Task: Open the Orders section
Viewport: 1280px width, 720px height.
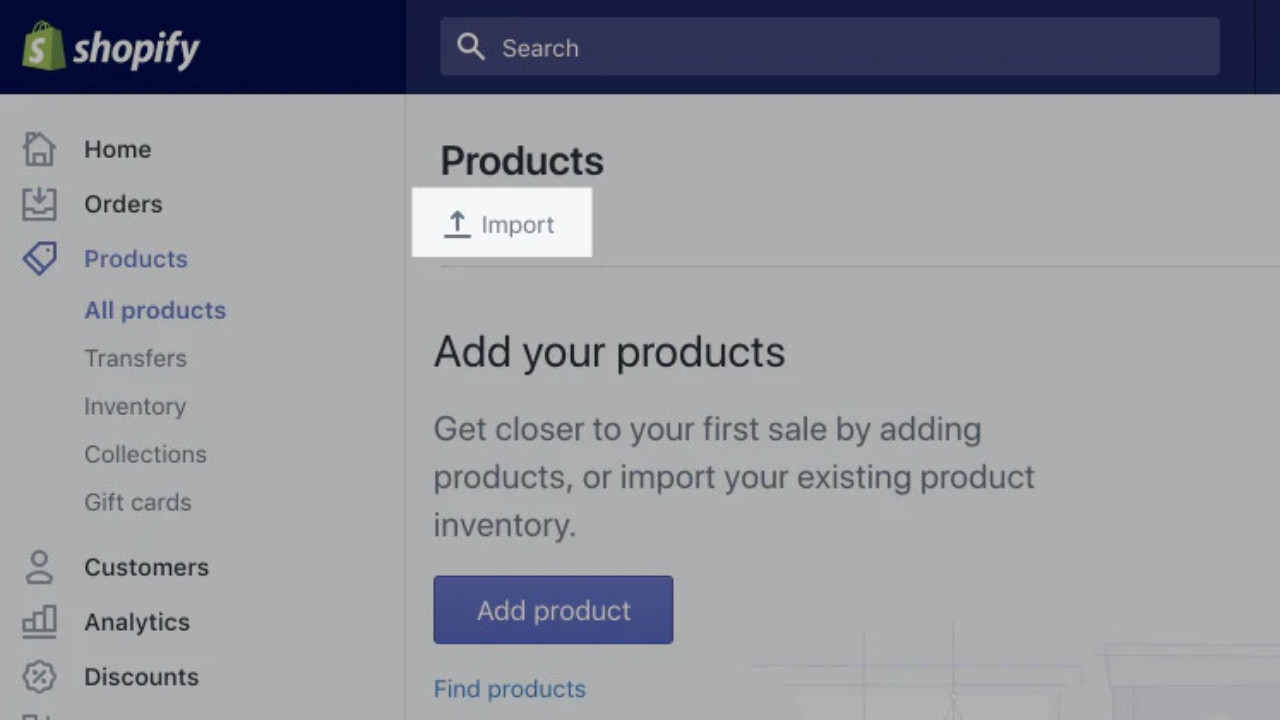Action: (x=123, y=204)
